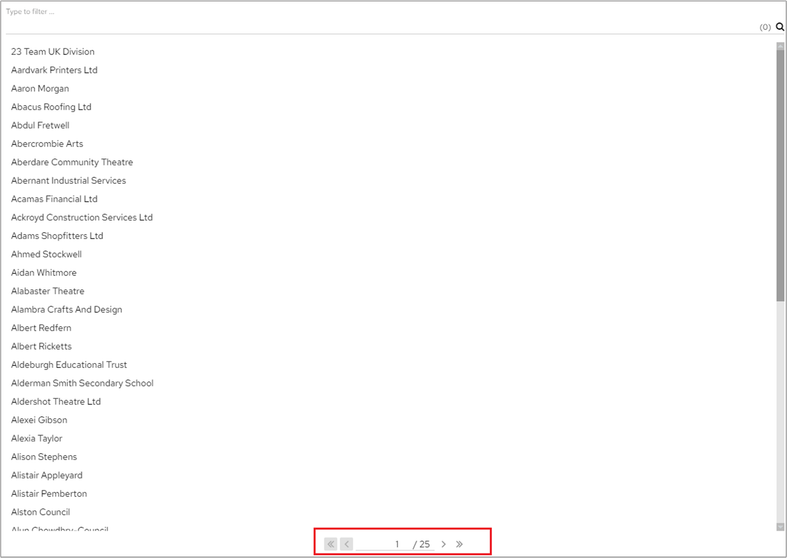Image resolution: width=787 pixels, height=558 pixels.
Task: Go to the first page
Action: click(x=331, y=544)
